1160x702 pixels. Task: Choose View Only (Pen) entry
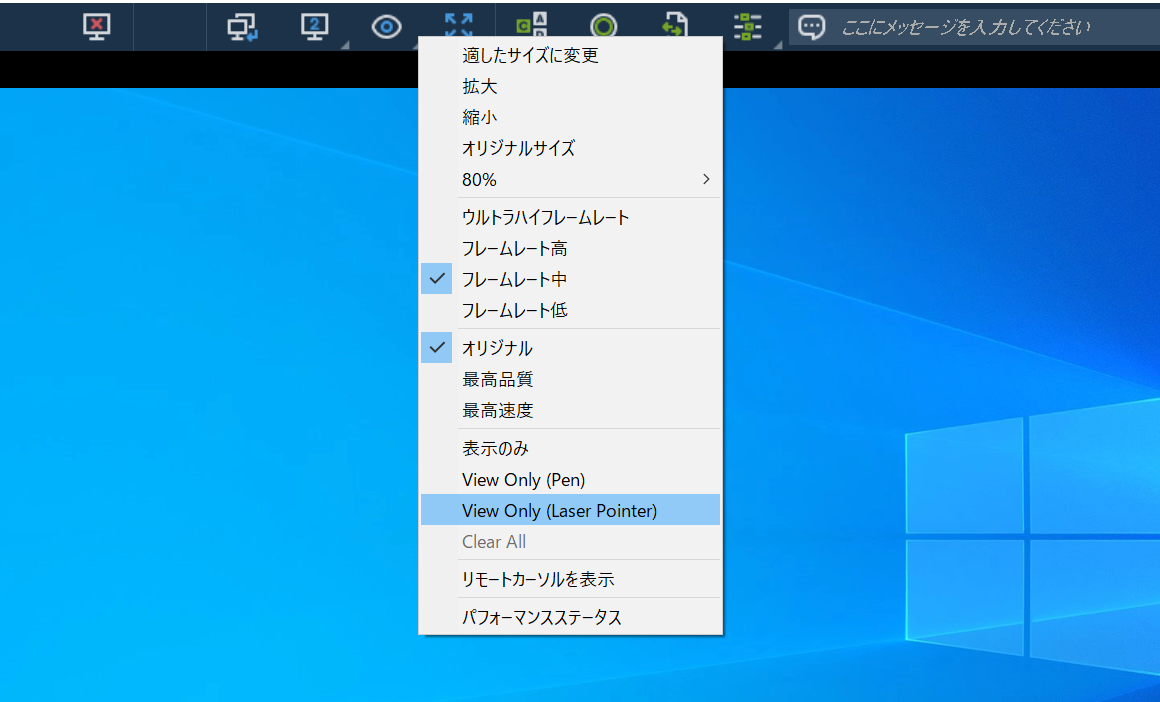570,479
